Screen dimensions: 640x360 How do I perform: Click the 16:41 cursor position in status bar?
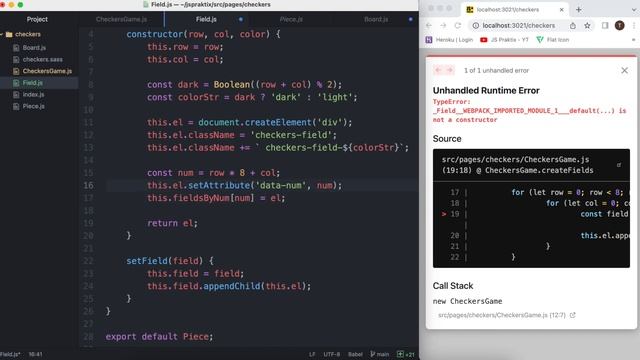point(36,354)
